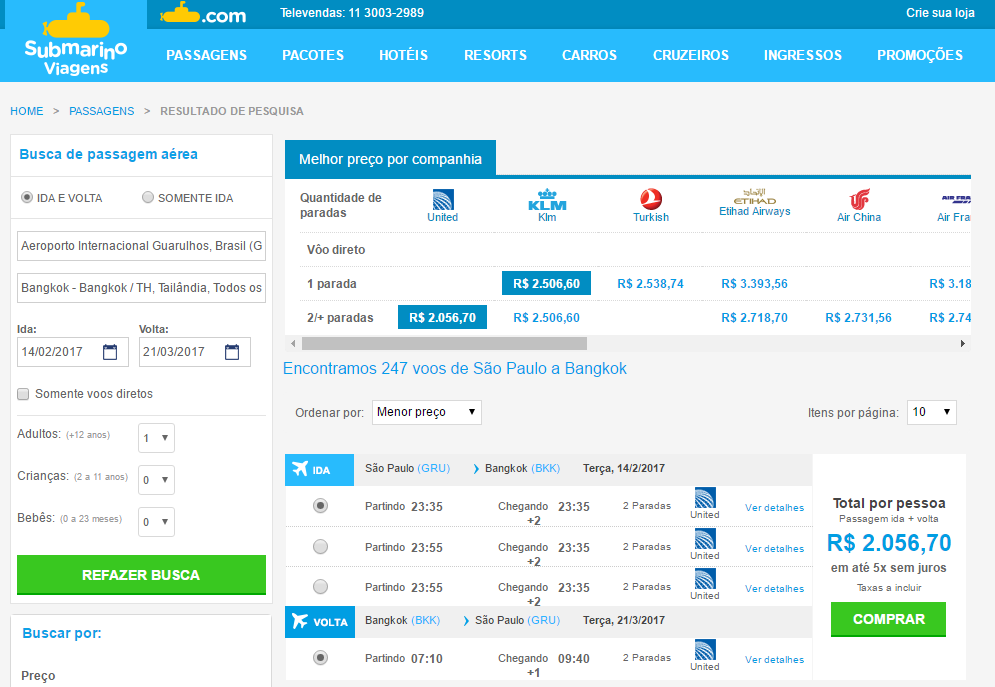Click Etihad 2/+ paradas price R$ 2.718,70

pos(754,318)
